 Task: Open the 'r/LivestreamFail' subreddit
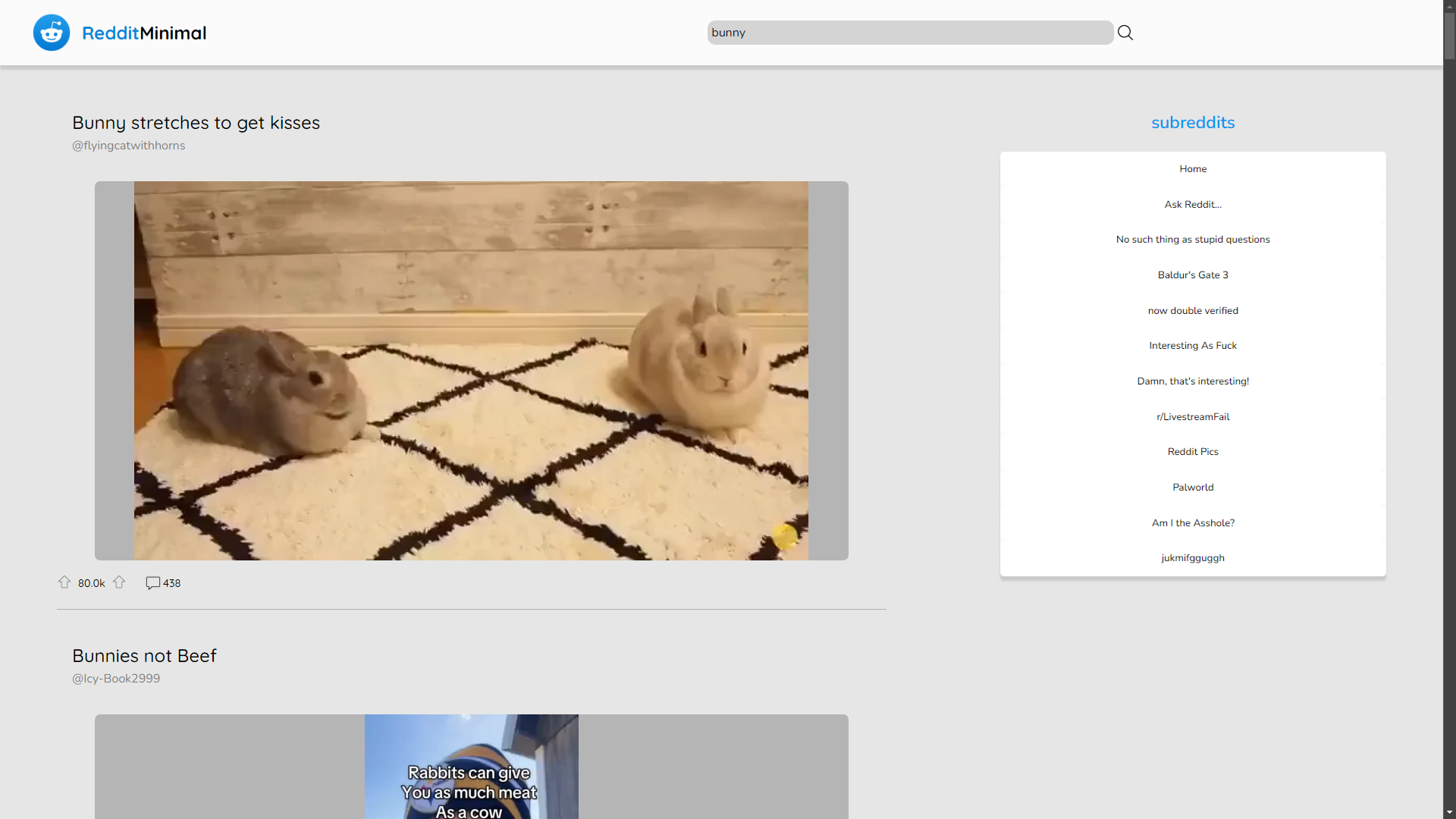(x=1192, y=416)
